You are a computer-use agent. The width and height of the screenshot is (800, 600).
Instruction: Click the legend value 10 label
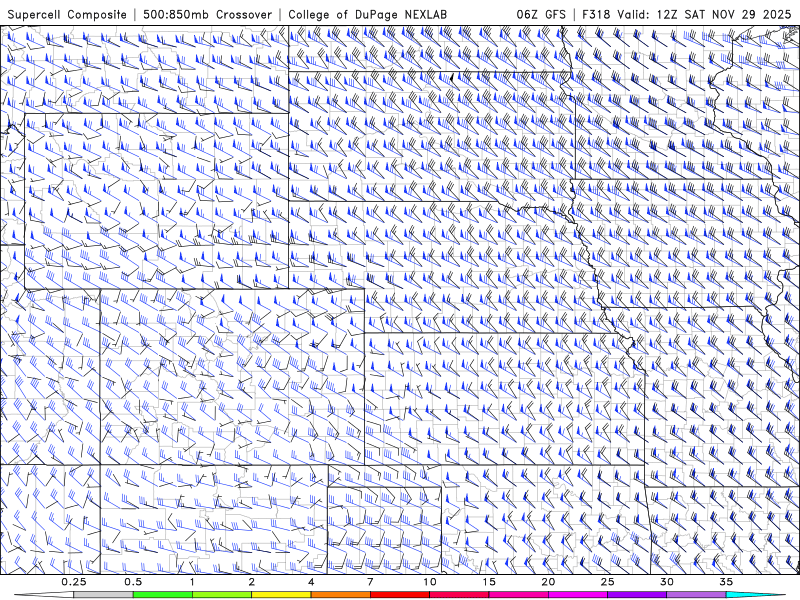430,582
